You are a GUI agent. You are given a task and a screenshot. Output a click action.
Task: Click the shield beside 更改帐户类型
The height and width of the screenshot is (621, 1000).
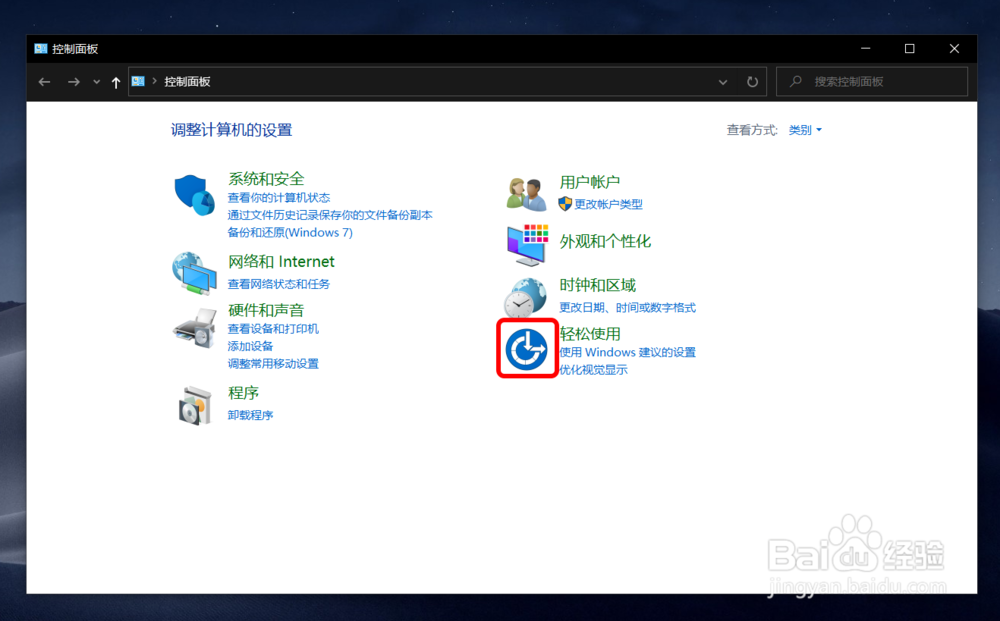click(565, 204)
